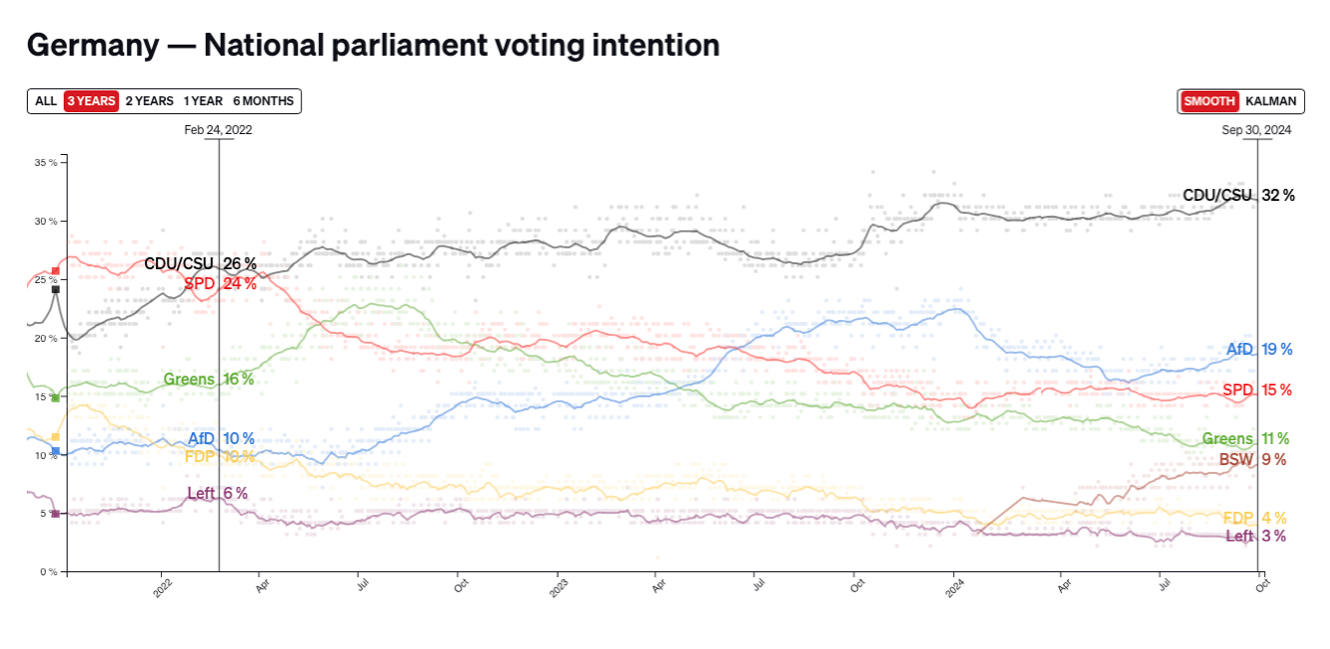1330x649 pixels.
Task: Click the AfD 19 % end label
Action: pyautogui.click(x=1259, y=350)
